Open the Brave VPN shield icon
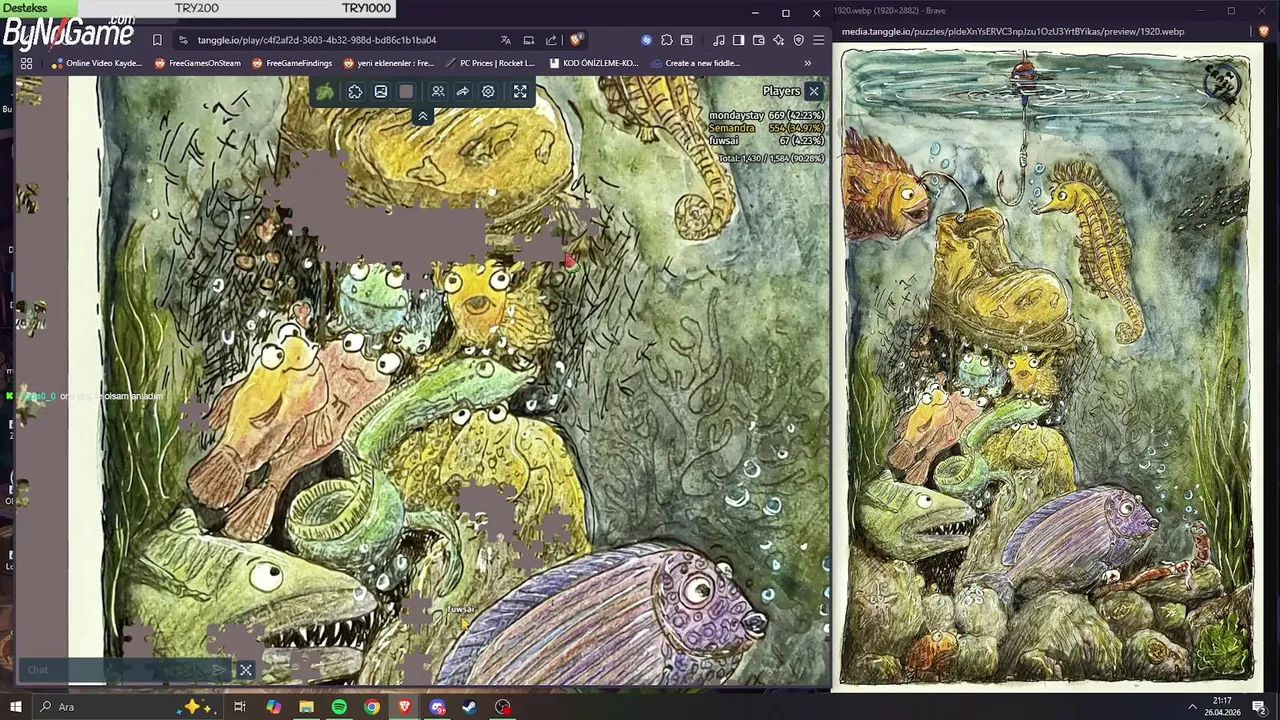This screenshot has height=720, width=1280. pyautogui.click(x=799, y=40)
